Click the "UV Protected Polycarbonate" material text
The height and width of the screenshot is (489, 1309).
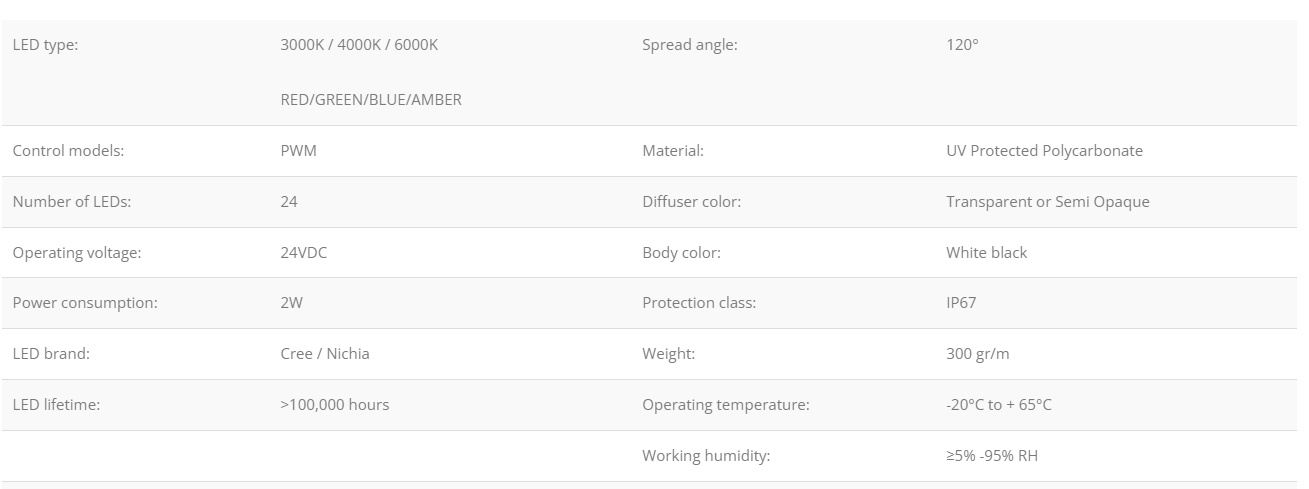[x=1044, y=151]
